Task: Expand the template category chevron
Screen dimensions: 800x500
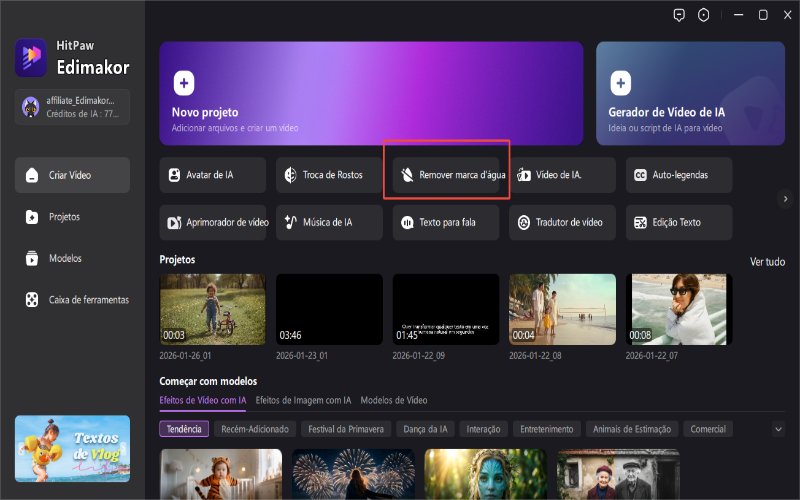Action: coord(778,429)
